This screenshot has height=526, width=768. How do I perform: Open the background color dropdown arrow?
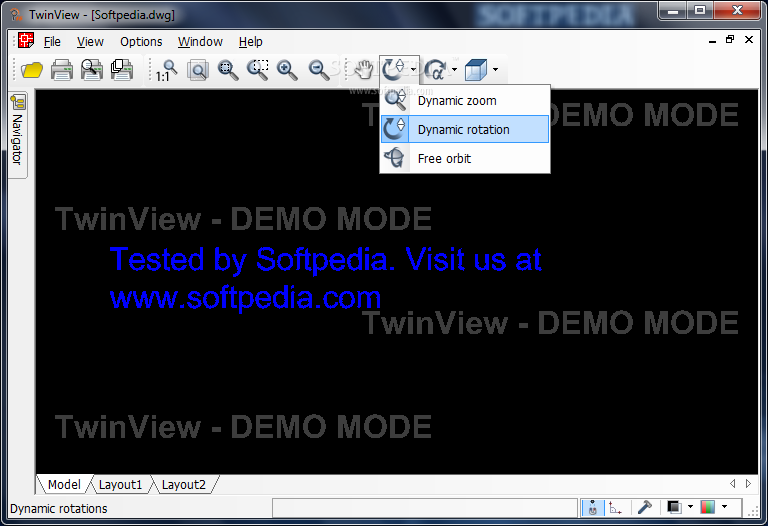(690, 507)
